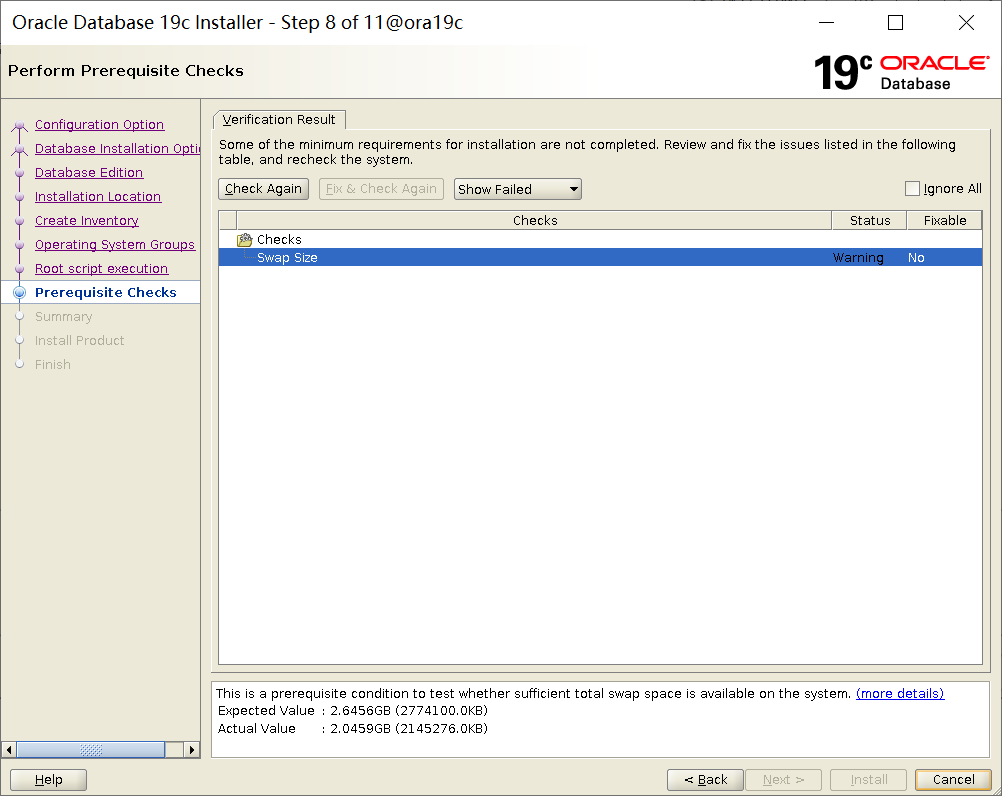Go back with the Back button
Viewport: 1002px width, 796px height.
pyautogui.click(x=705, y=779)
